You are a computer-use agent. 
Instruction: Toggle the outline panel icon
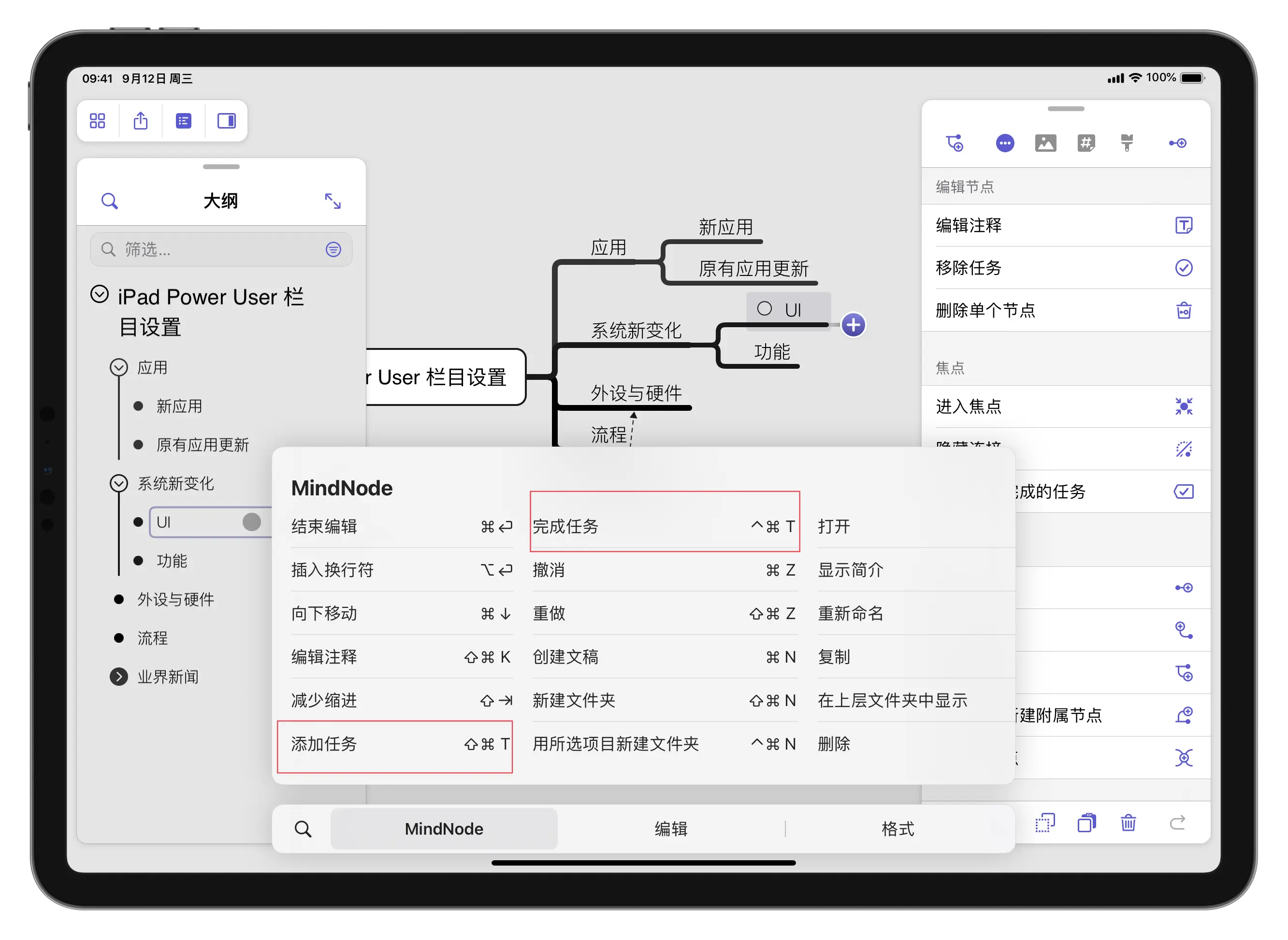(183, 121)
